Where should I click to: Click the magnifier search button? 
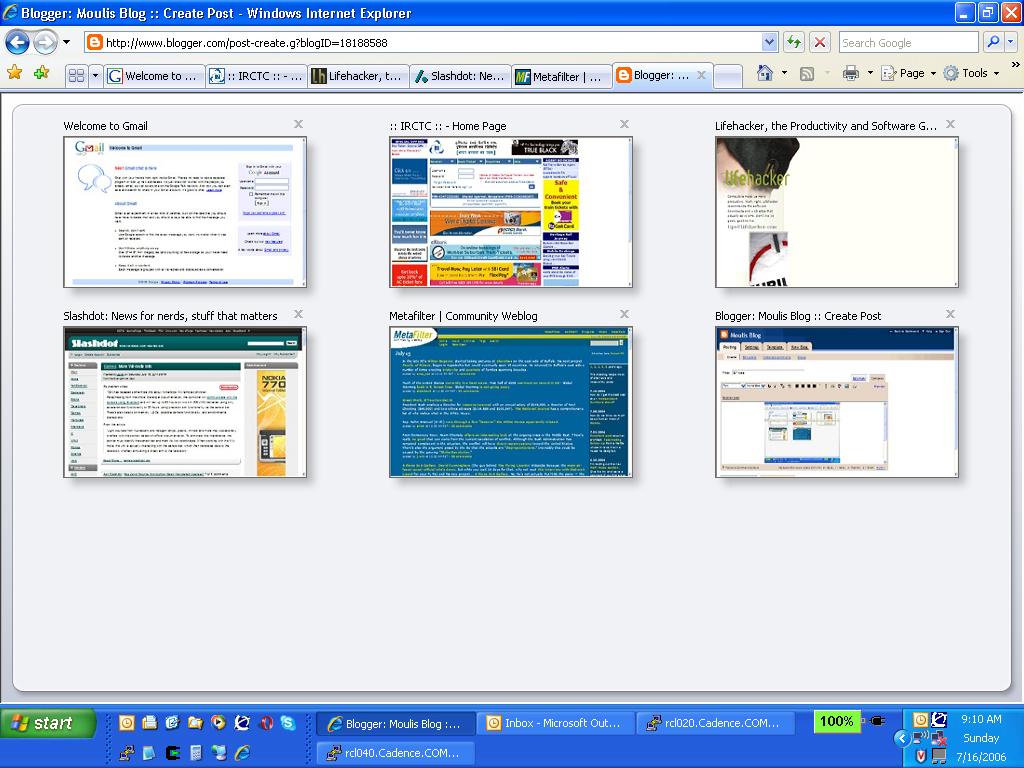(993, 43)
